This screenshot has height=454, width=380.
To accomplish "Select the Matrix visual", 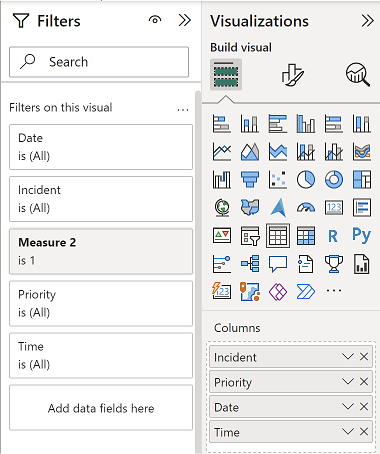I will [306, 235].
